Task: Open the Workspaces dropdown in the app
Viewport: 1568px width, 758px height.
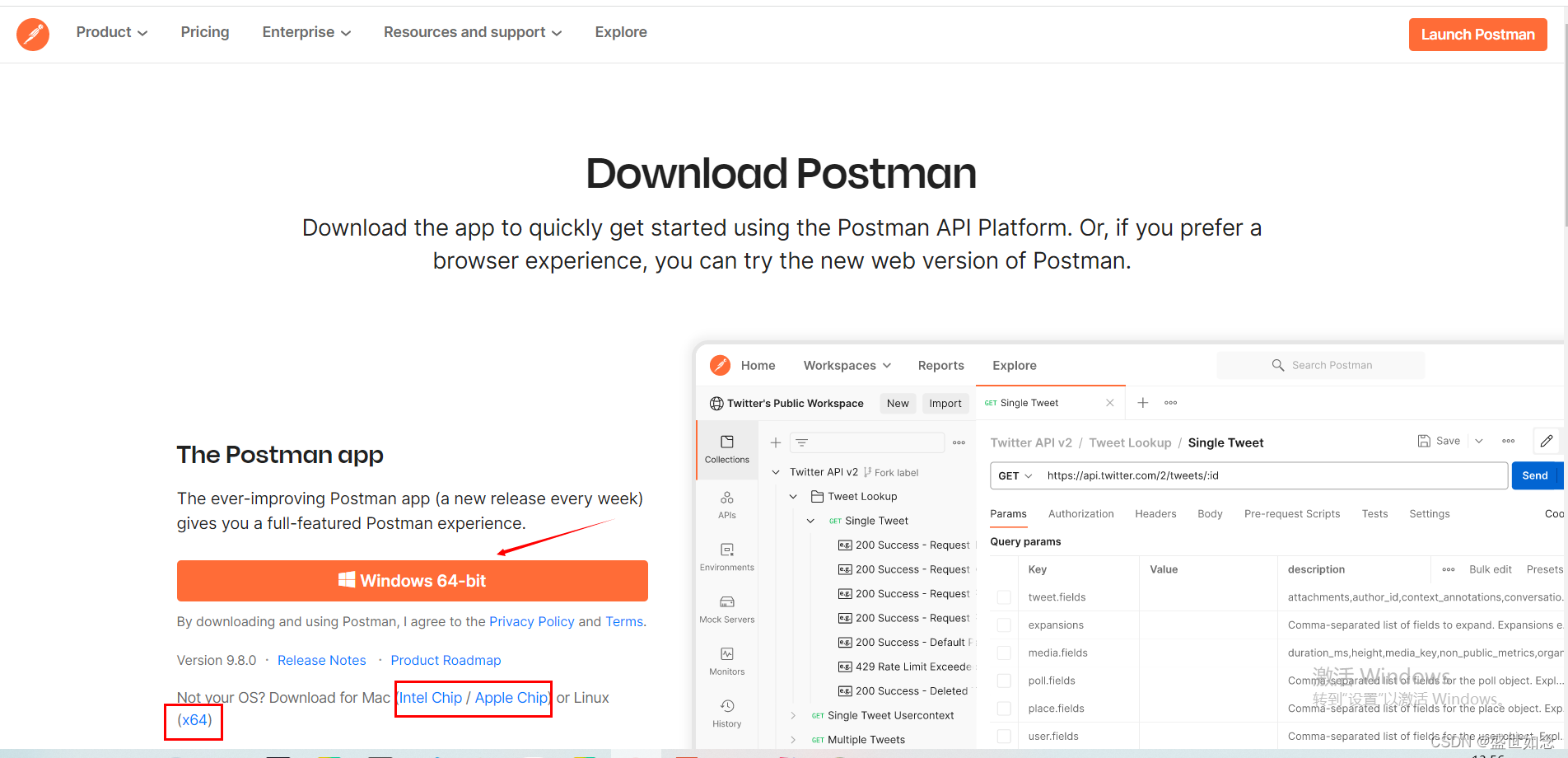Action: [x=847, y=365]
